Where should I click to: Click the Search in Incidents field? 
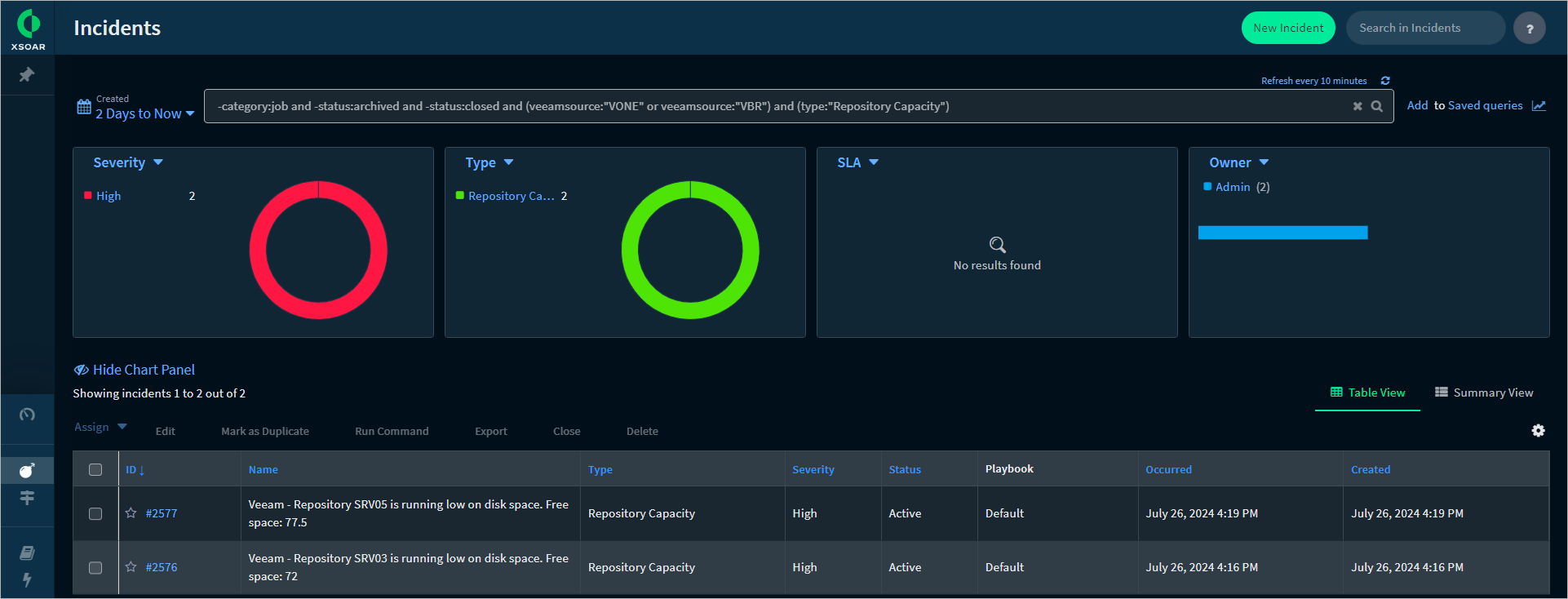coord(1425,28)
